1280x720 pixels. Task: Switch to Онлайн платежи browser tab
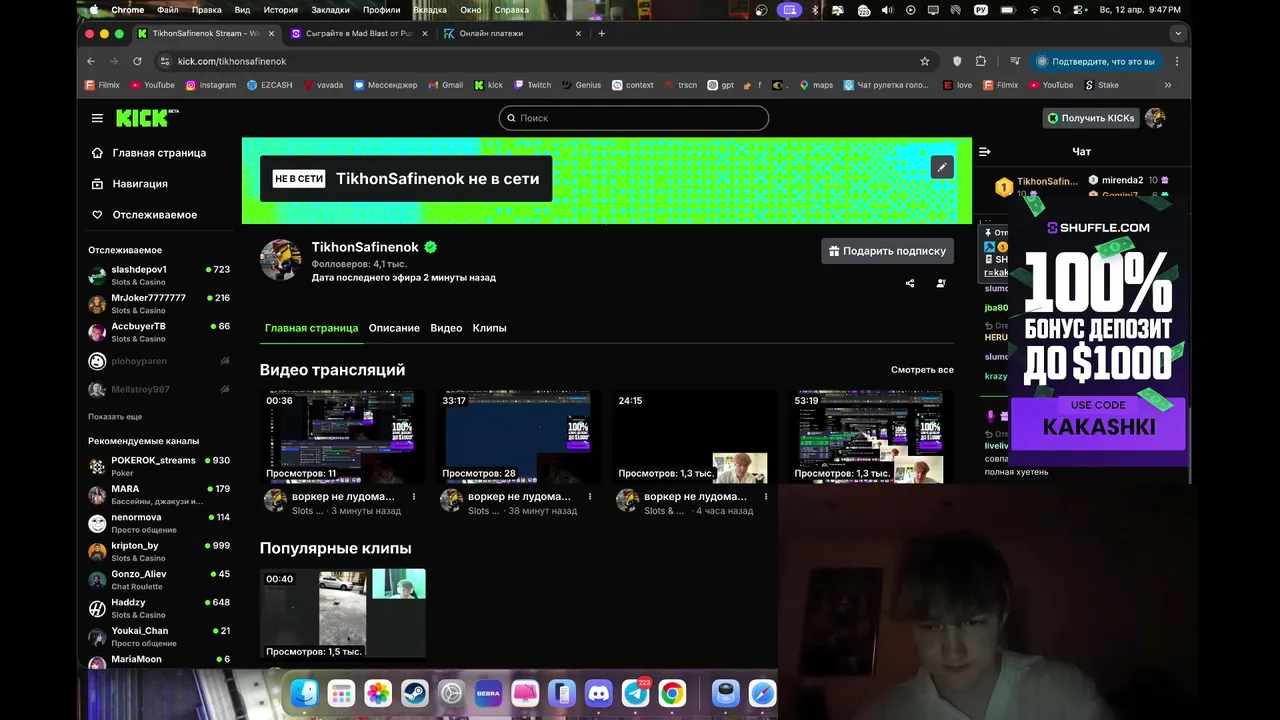pyautogui.click(x=512, y=33)
